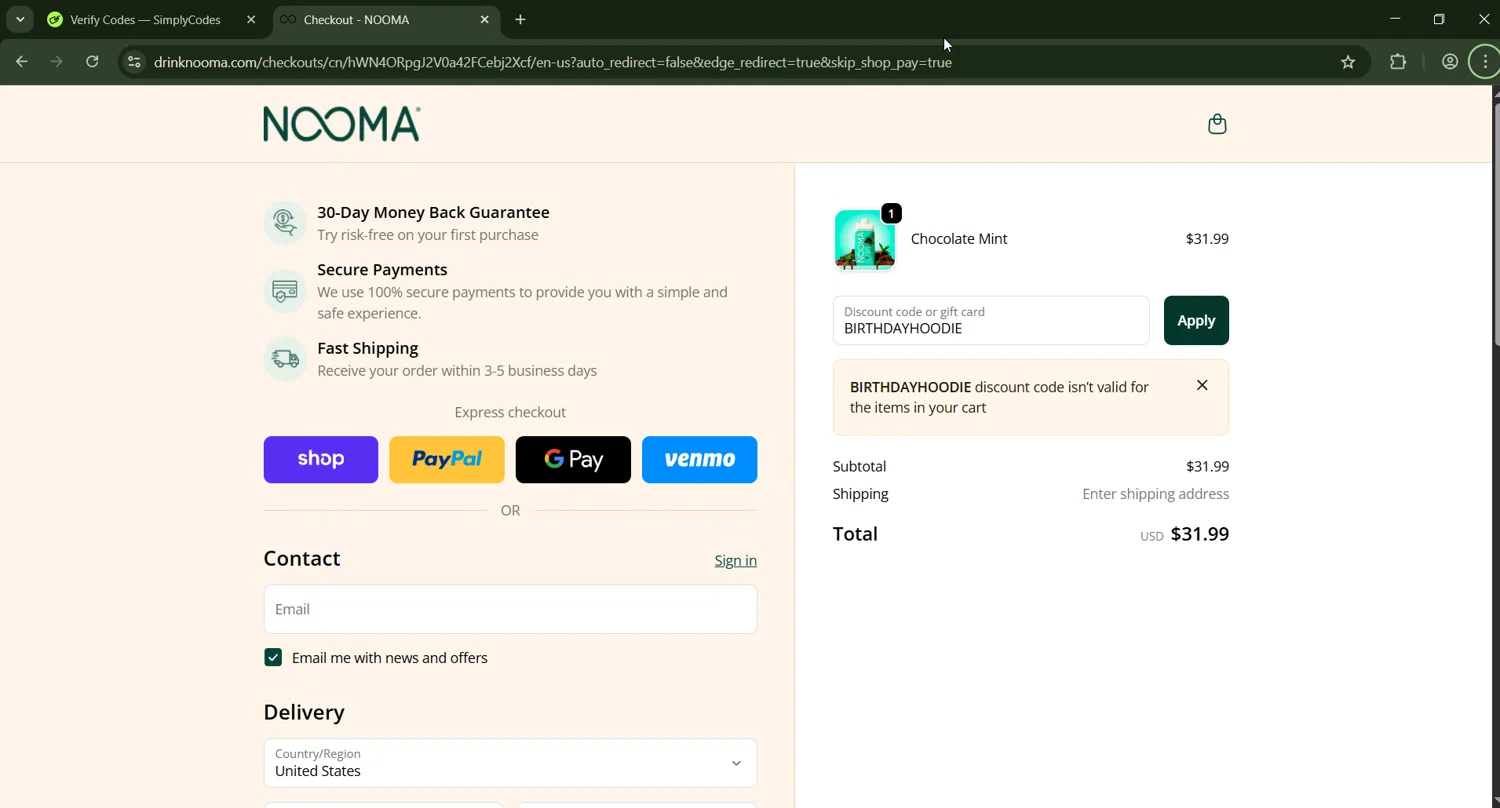Apply the discount code
The image size is (1500, 808).
pos(1196,320)
